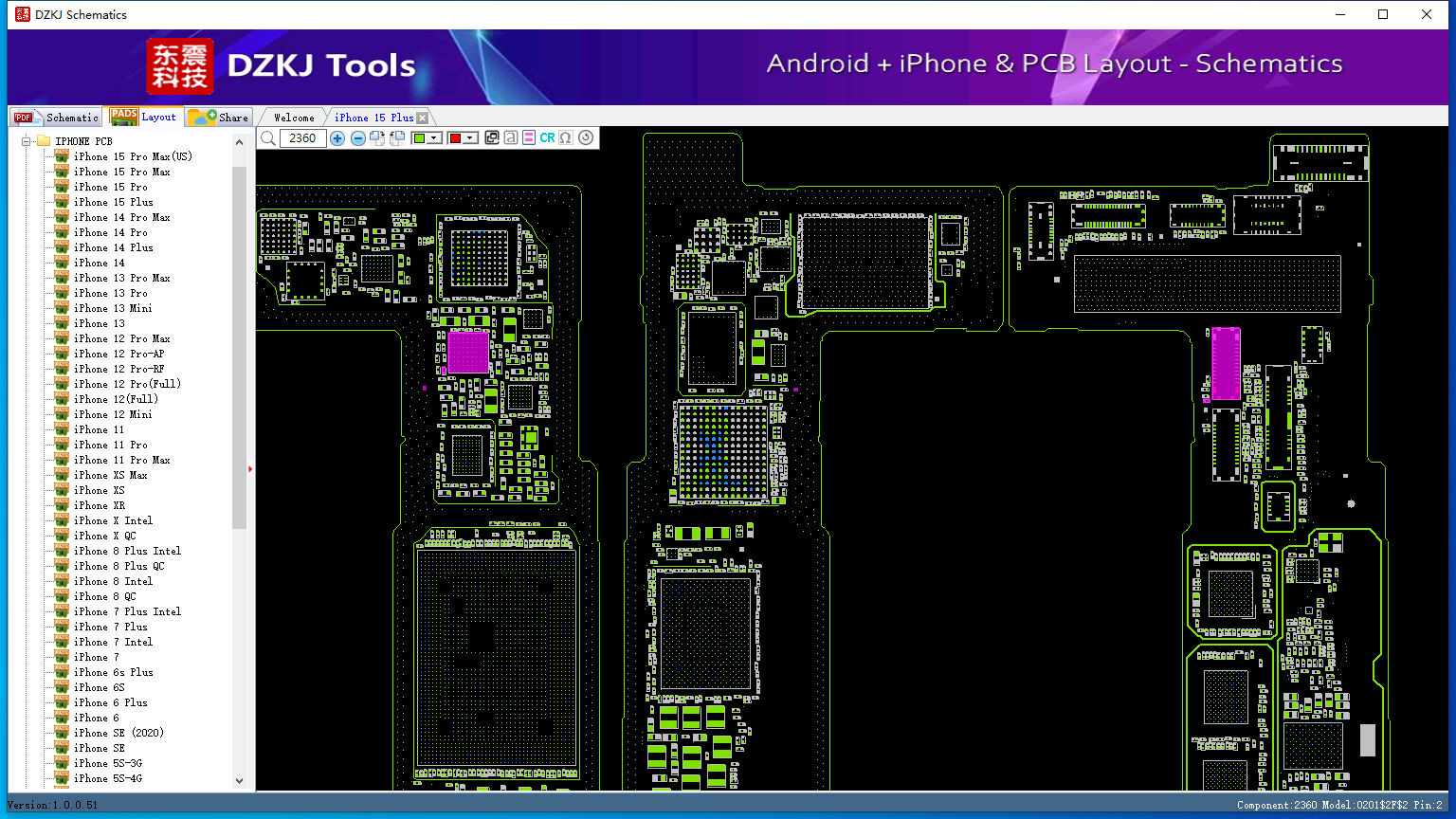Screen dimensions: 1456x819
Task: Click the overlapping layers icon in the toolbar
Action: 492,138
